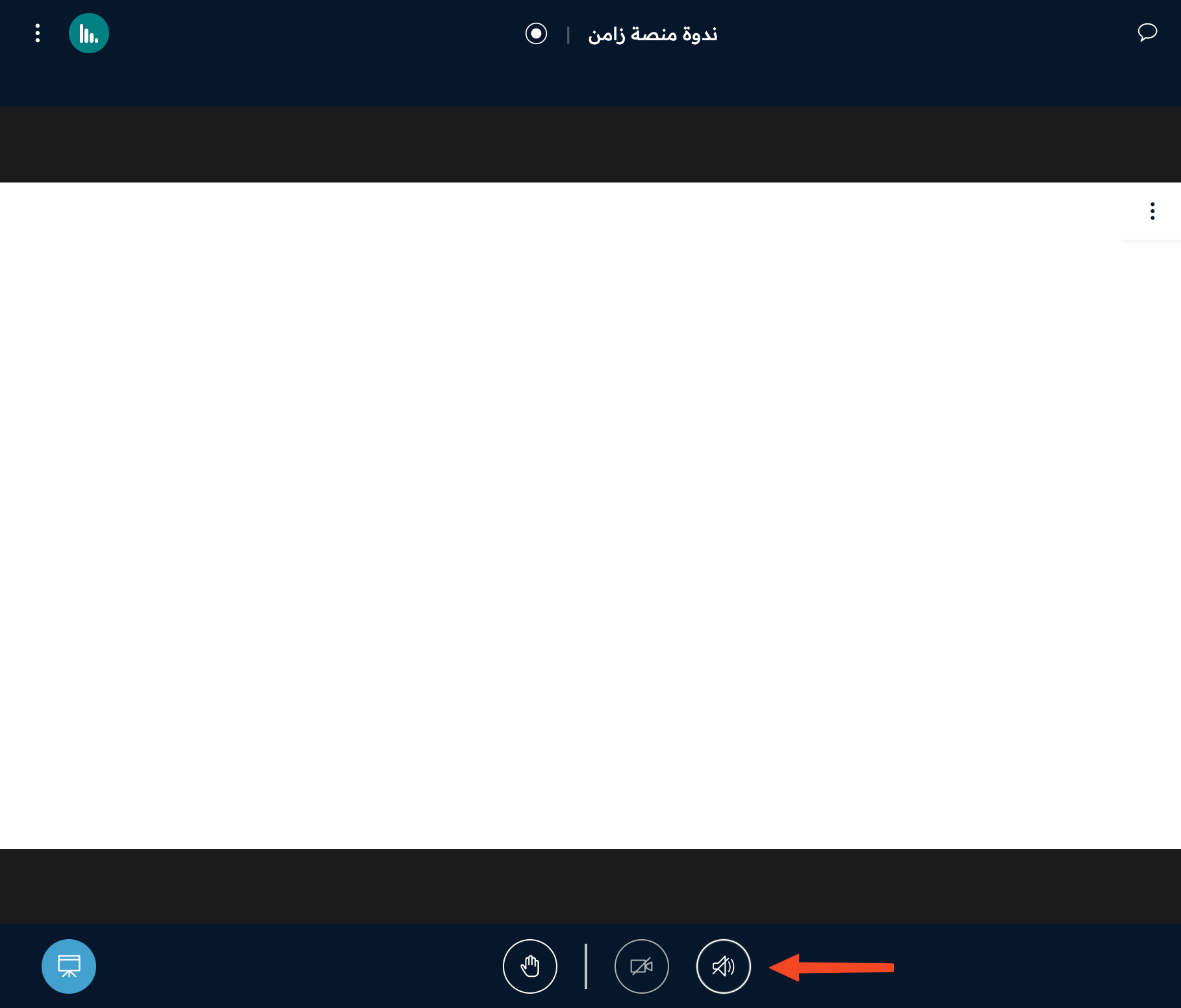The height and width of the screenshot is (1008, 1181).
Task: Toggle the webcam sharing button
Action: 642,966
